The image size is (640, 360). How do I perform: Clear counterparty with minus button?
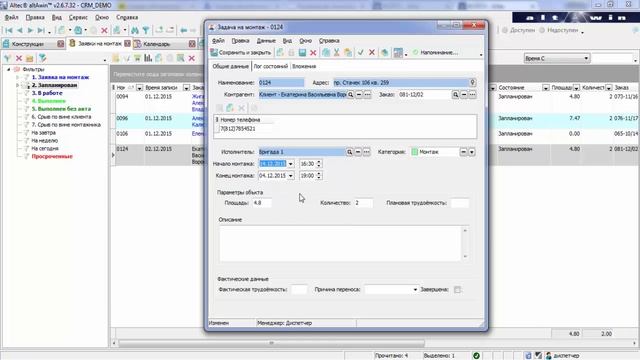coord(359,95)
